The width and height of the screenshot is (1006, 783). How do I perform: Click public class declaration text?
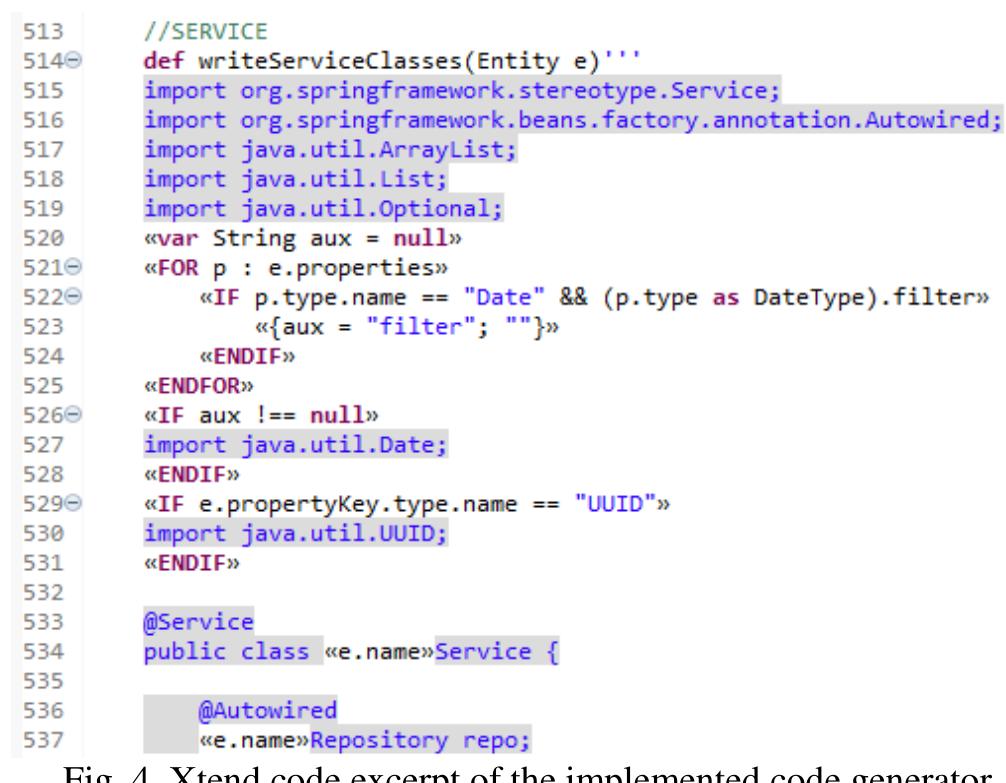click(x=226, y=651)
